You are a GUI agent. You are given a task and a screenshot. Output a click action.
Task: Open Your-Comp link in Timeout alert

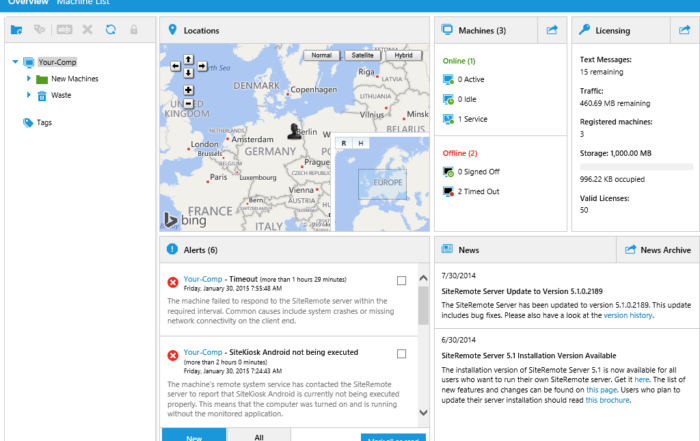click(x=203, y=279)
